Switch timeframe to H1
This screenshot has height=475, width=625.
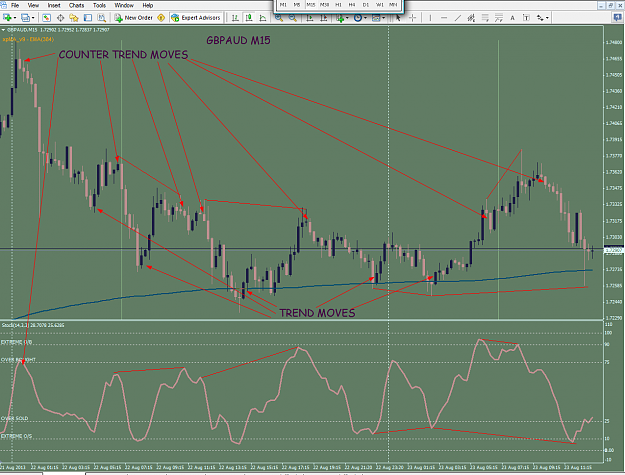[x=338, y=5]
